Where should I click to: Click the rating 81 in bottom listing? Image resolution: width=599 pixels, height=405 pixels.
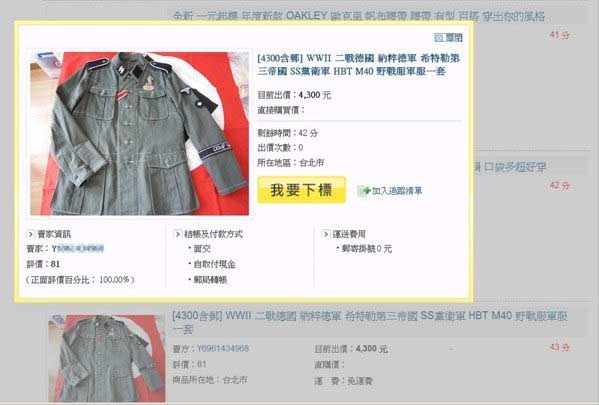(202, 364)
